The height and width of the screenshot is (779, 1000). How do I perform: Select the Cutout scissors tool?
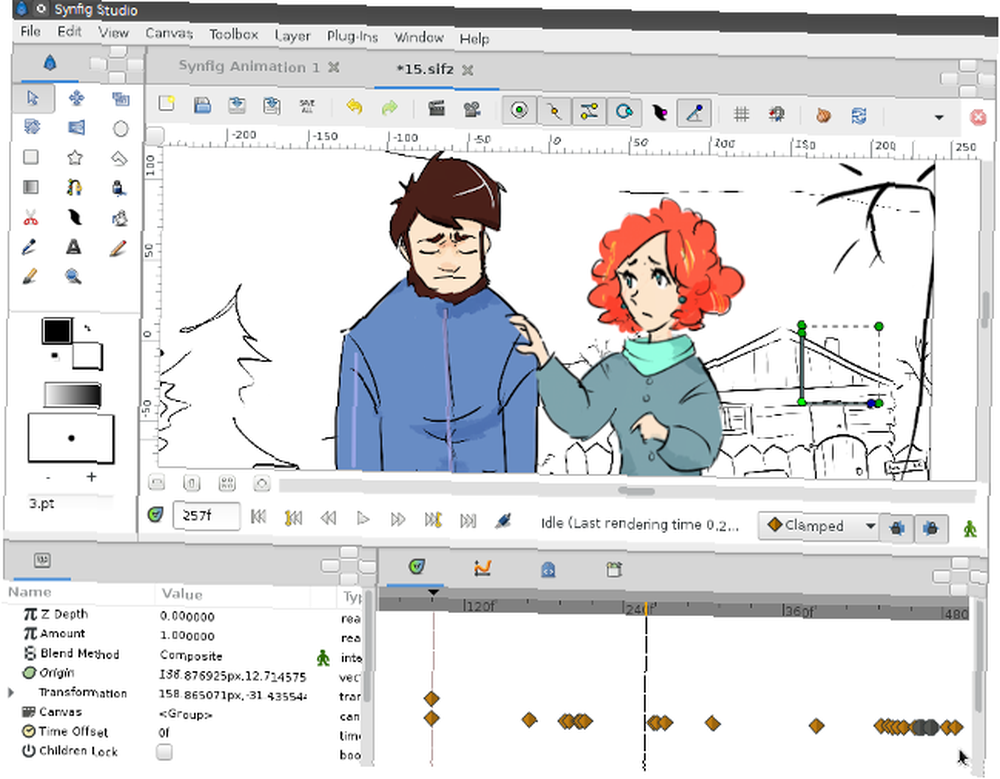[x=30, y=218]
